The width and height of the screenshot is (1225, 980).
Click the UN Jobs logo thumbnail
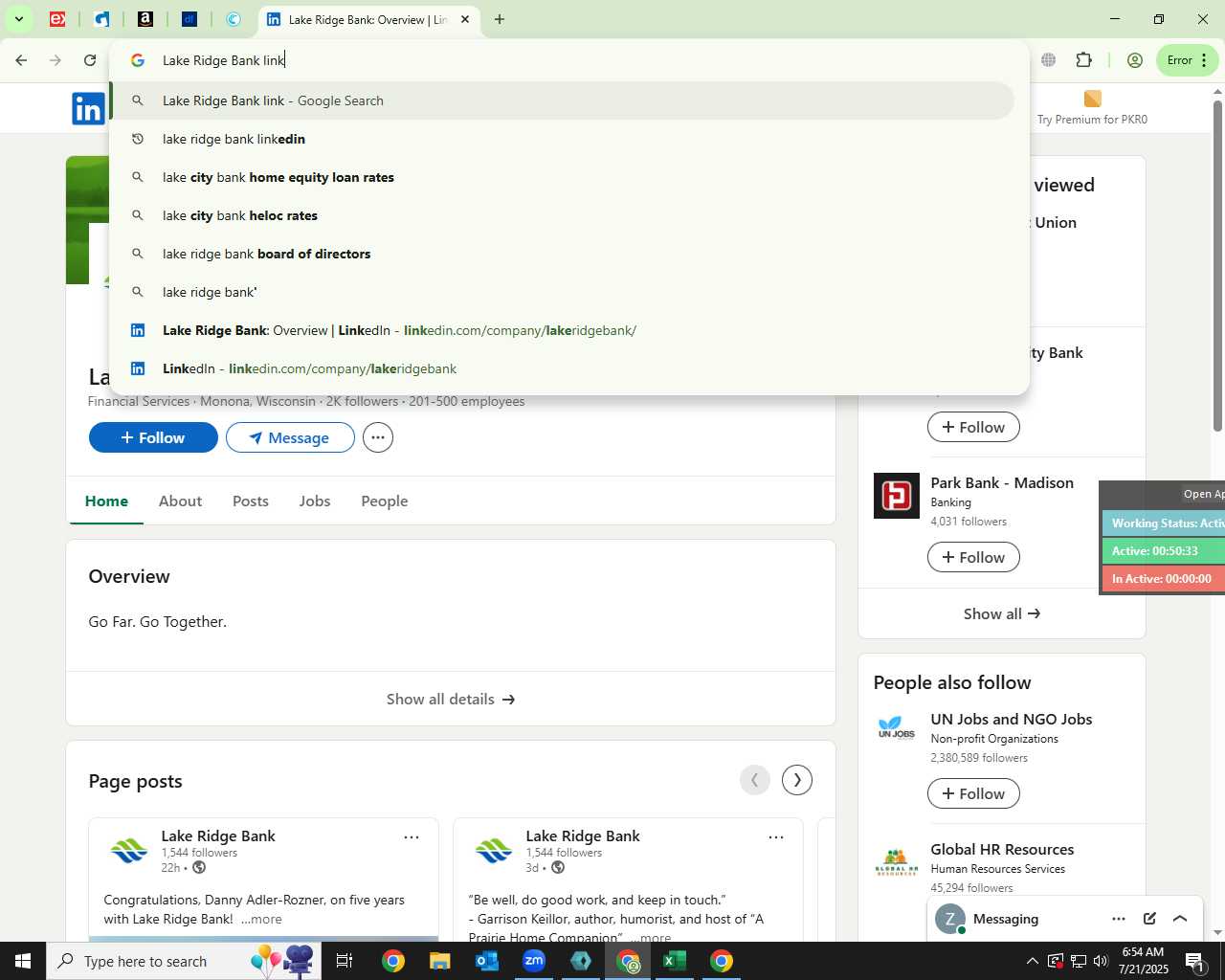[x=897, y=728]
